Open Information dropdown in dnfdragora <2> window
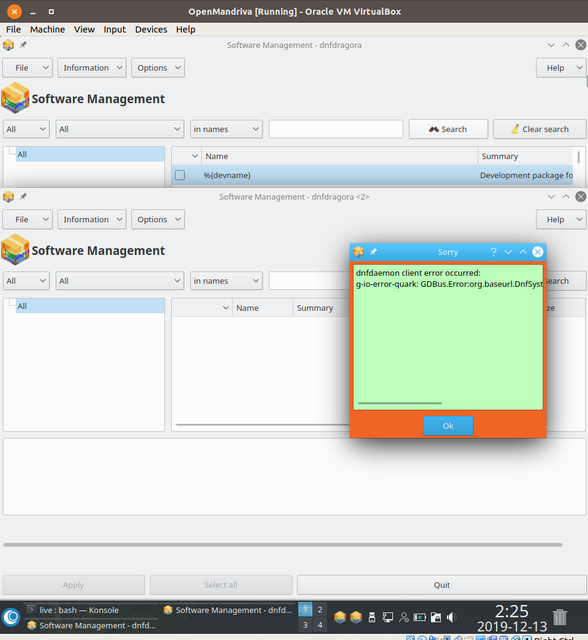This screenshot has width=588, height=640. tap(92, 220)
